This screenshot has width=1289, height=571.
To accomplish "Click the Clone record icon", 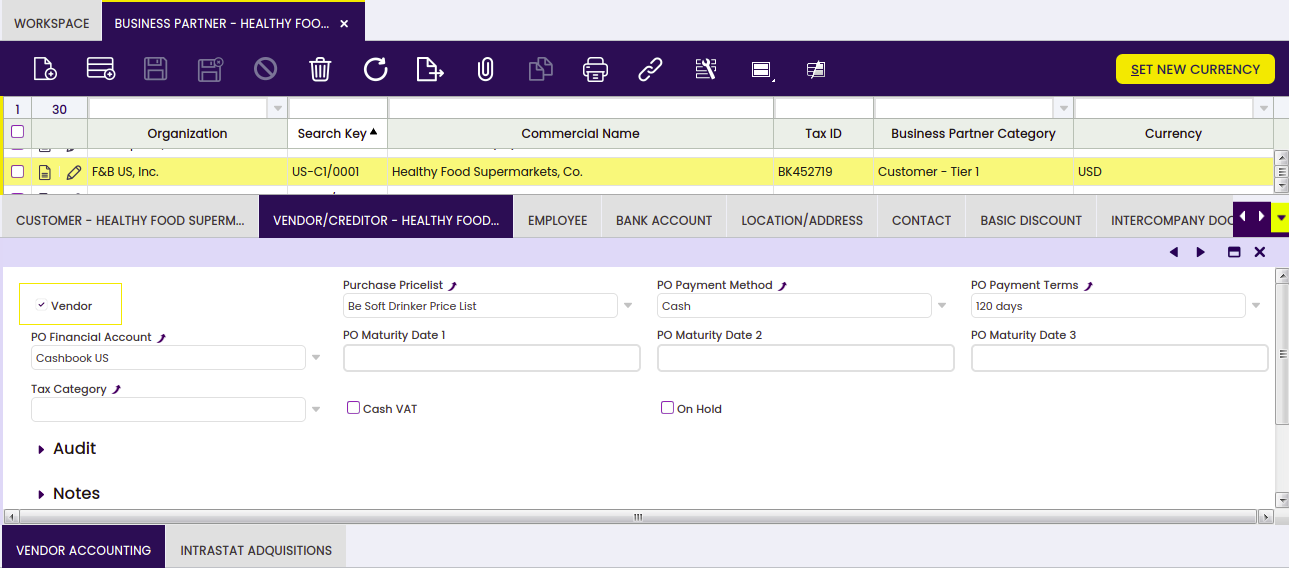I will coord(540,69).
